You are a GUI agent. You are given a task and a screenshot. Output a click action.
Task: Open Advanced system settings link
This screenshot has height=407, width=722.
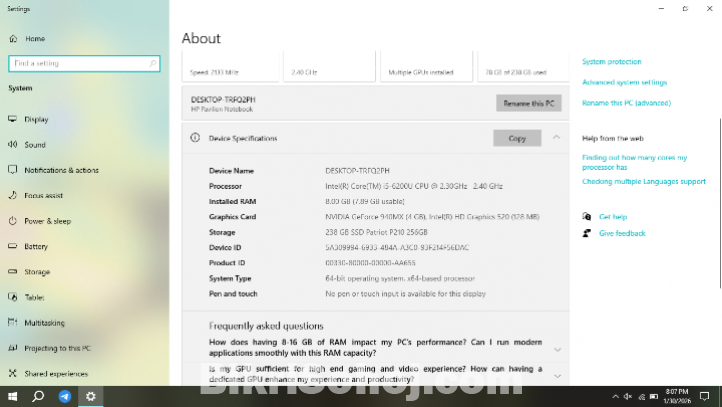click(x=624, y=82)
